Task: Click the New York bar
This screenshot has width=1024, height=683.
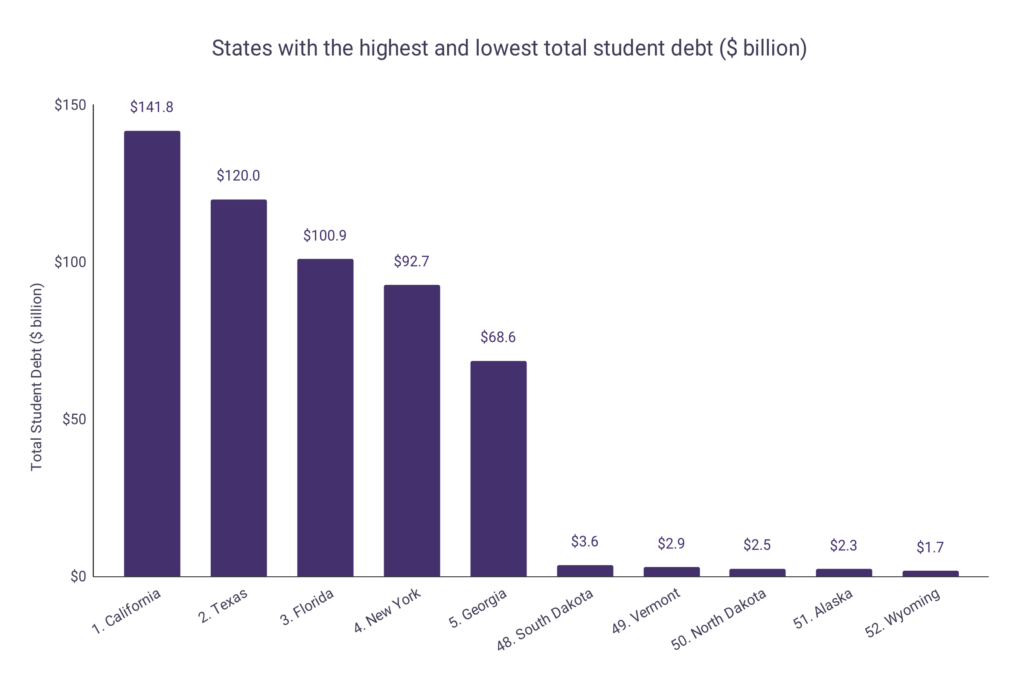Action: pos(411,431)
